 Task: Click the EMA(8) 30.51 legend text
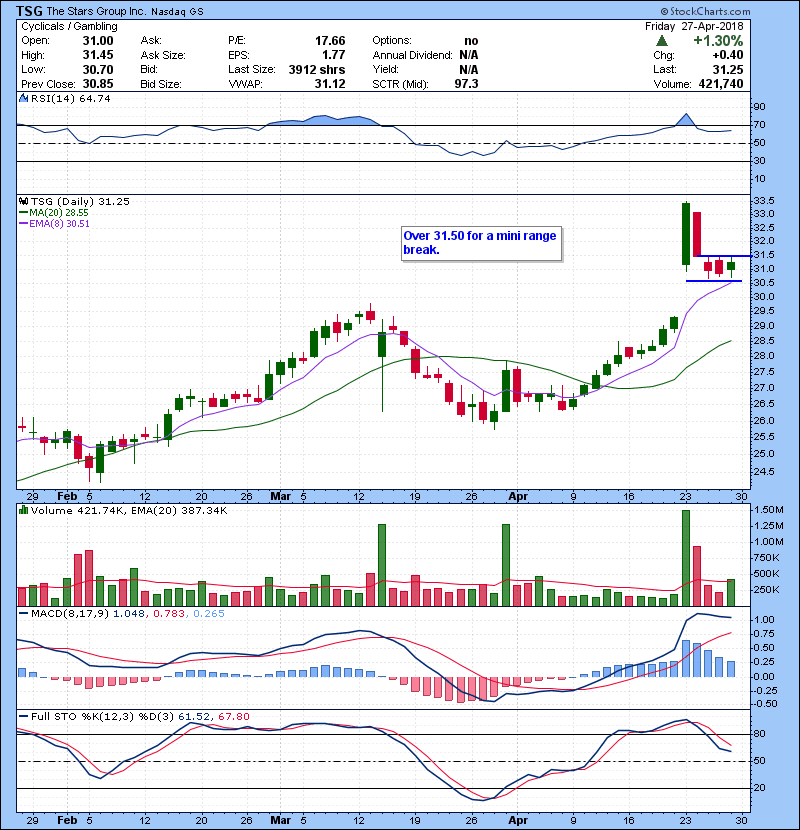[59, 223]
